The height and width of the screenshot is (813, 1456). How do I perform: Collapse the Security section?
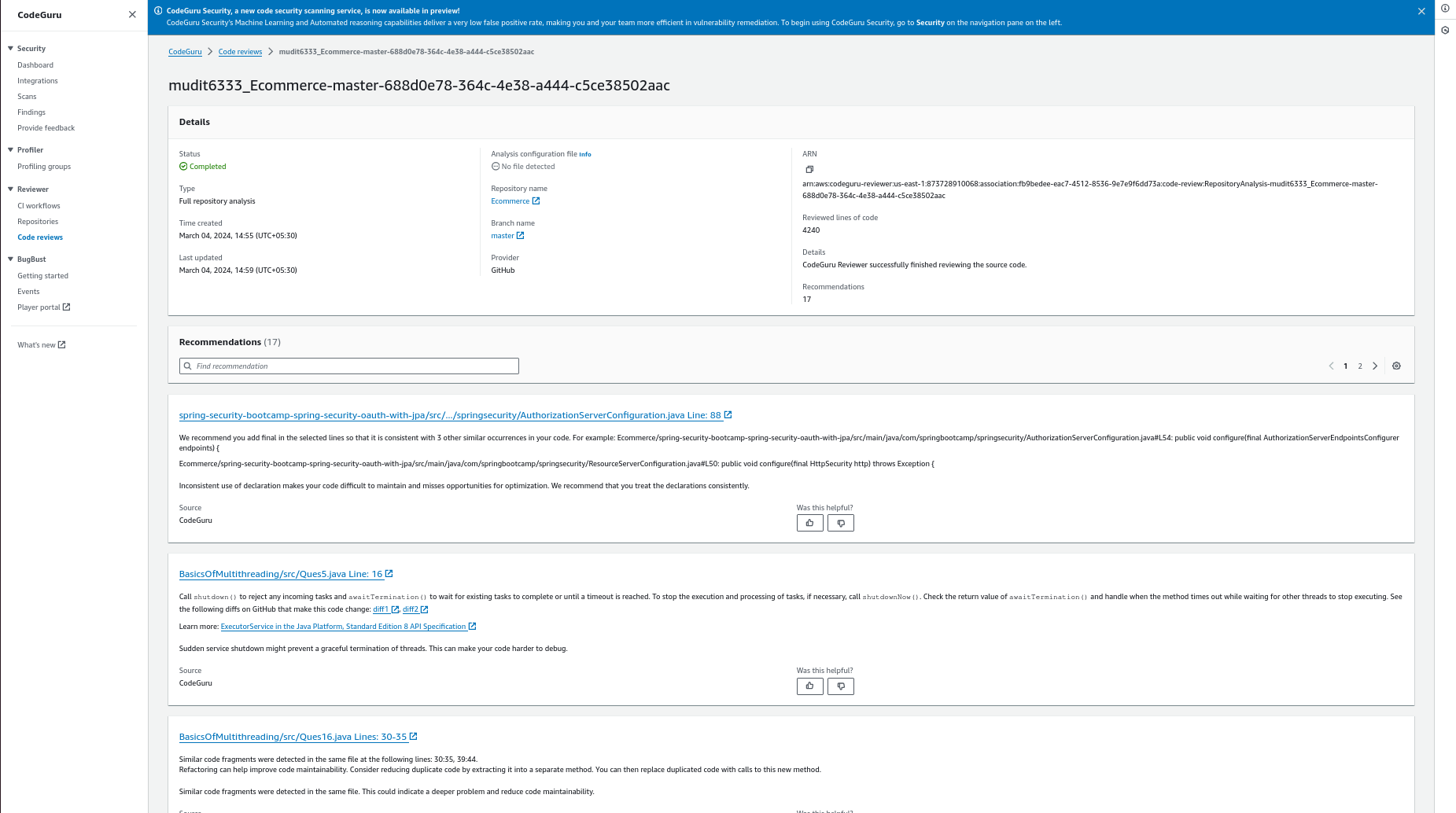point(11,48)
